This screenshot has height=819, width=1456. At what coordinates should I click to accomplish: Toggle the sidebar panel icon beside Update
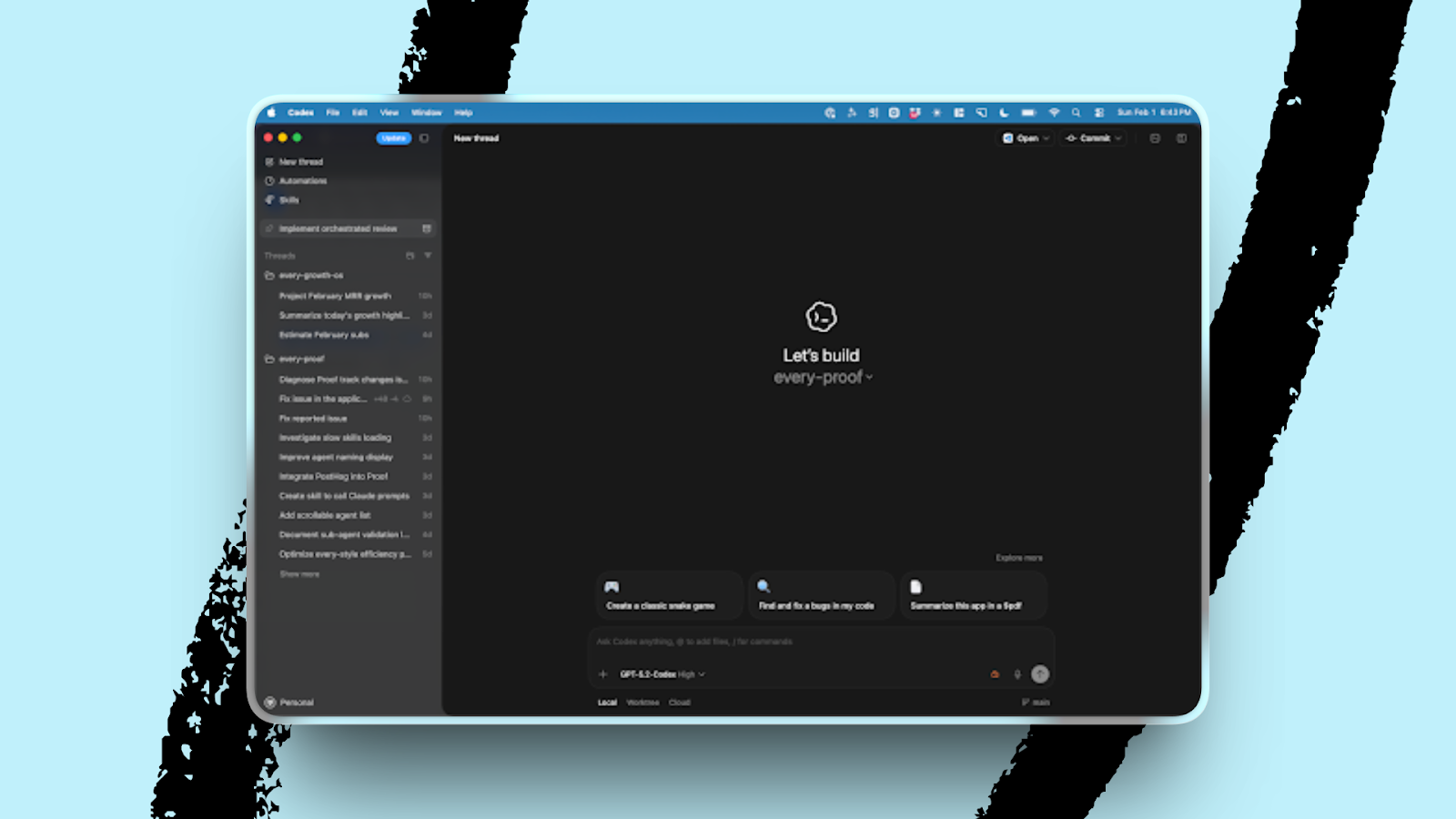pos(424,138)
